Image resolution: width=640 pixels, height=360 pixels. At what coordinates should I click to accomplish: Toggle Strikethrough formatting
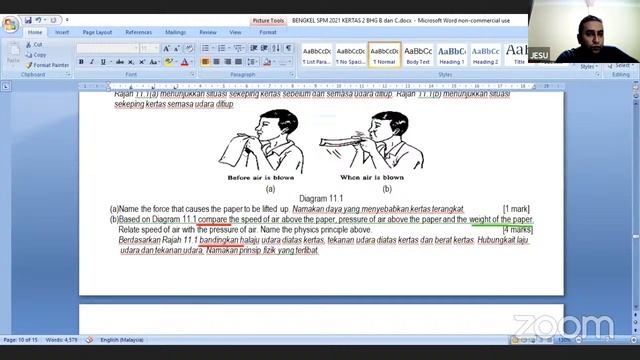[120, 62]
